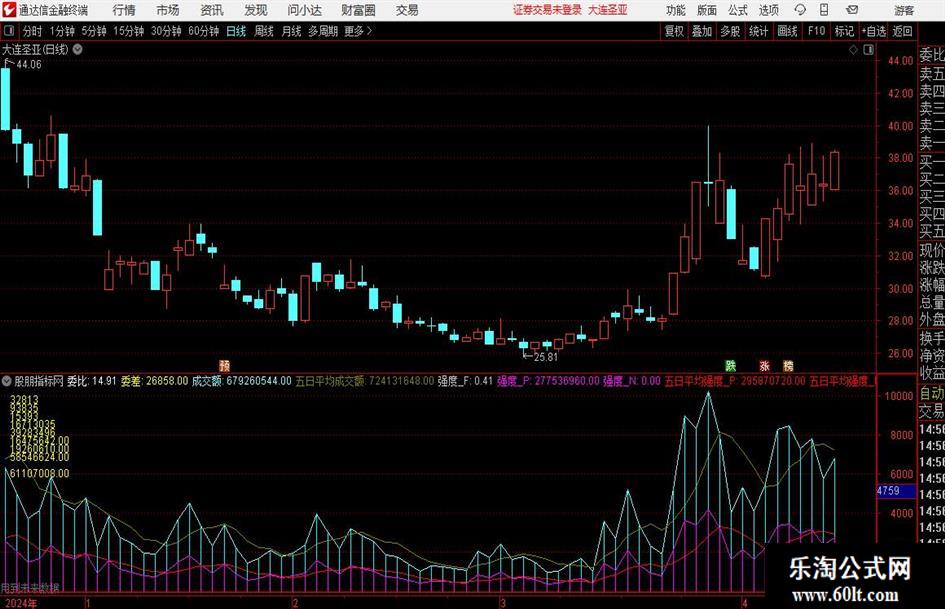The width and height of the screenshot is (945, 609).
Task: Click the 2024年 timeline label
Action: pyautogui.click(x=20, y=603)
